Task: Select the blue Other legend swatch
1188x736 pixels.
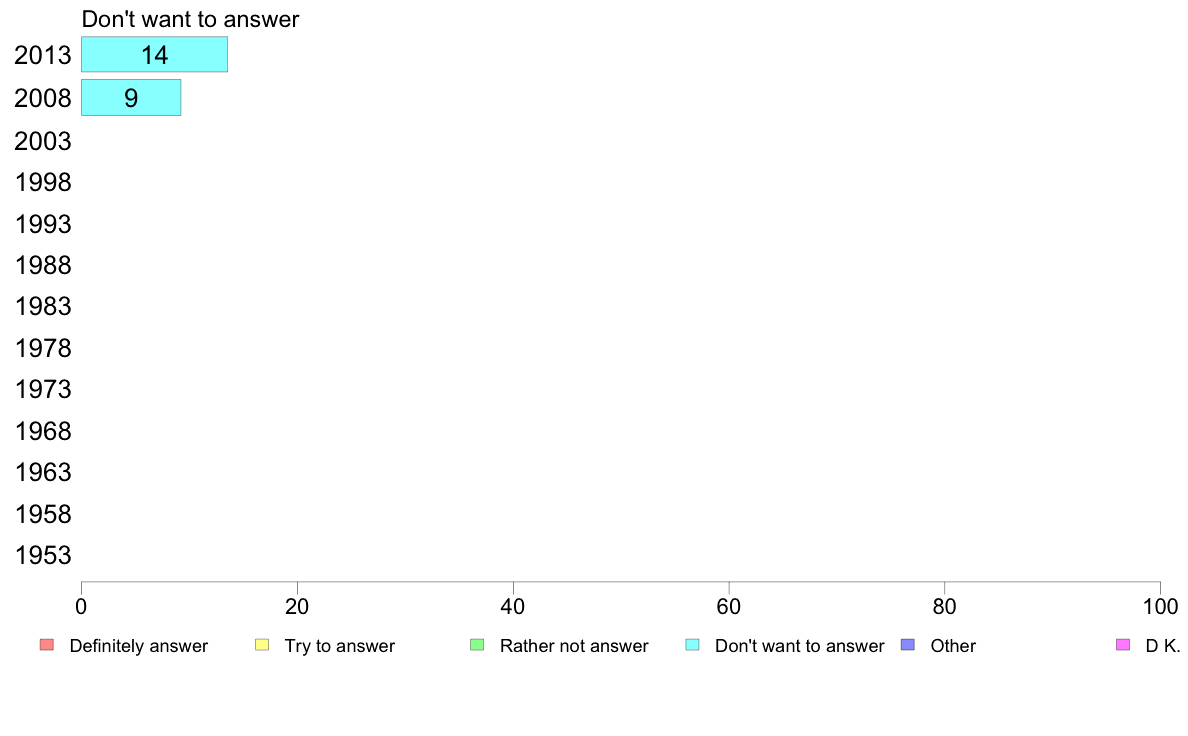Action: (x=908, y=645)
